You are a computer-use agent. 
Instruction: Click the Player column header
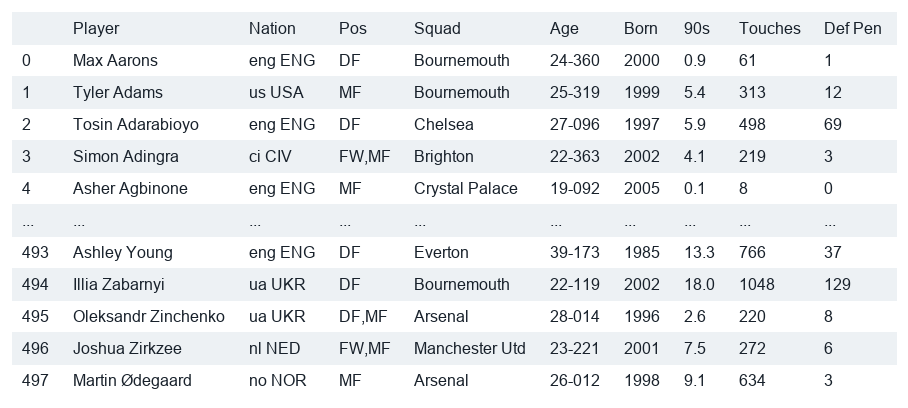click(x=96, y=28)
